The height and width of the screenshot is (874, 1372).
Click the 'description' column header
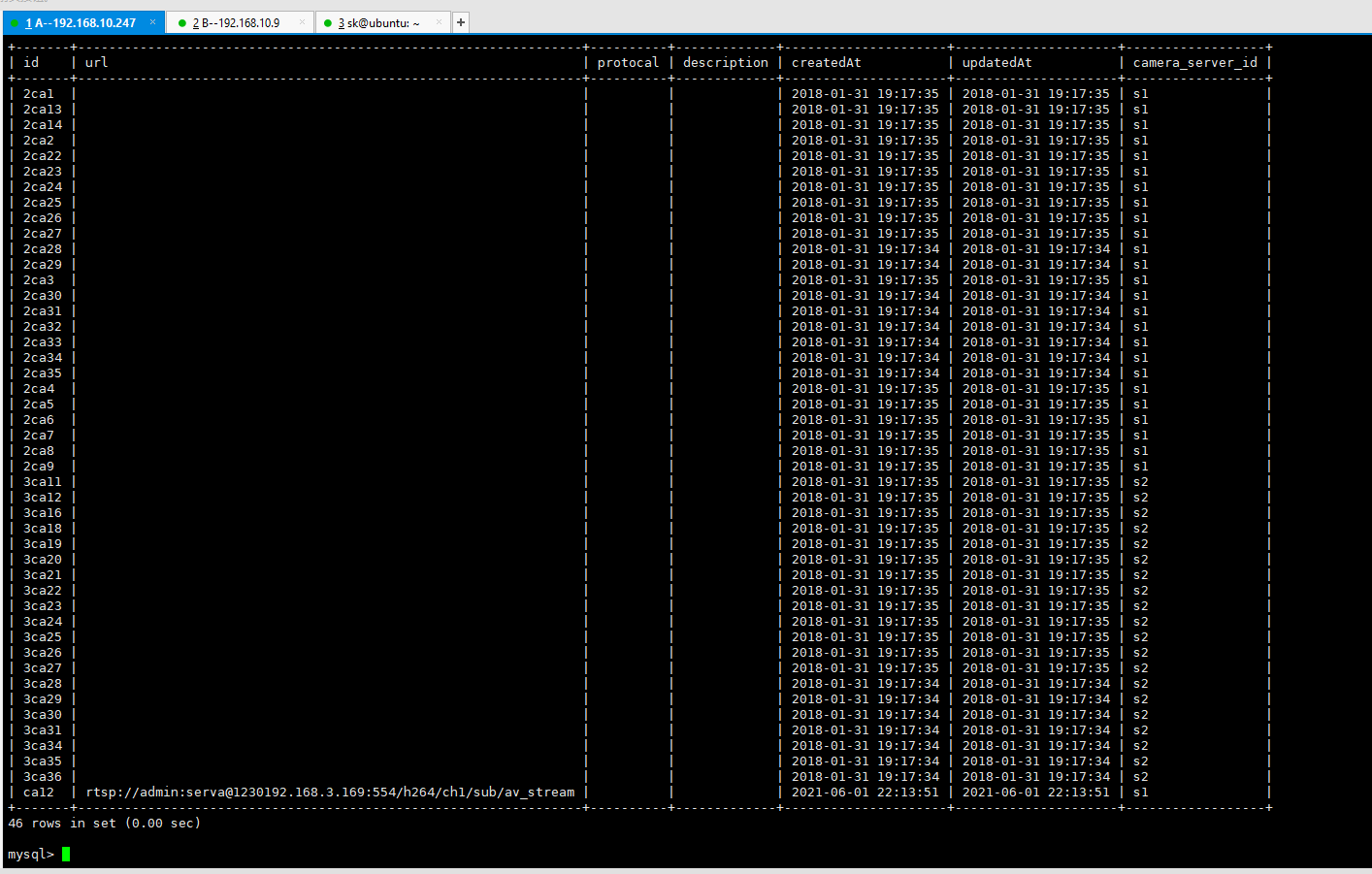[x=725, y=62]
